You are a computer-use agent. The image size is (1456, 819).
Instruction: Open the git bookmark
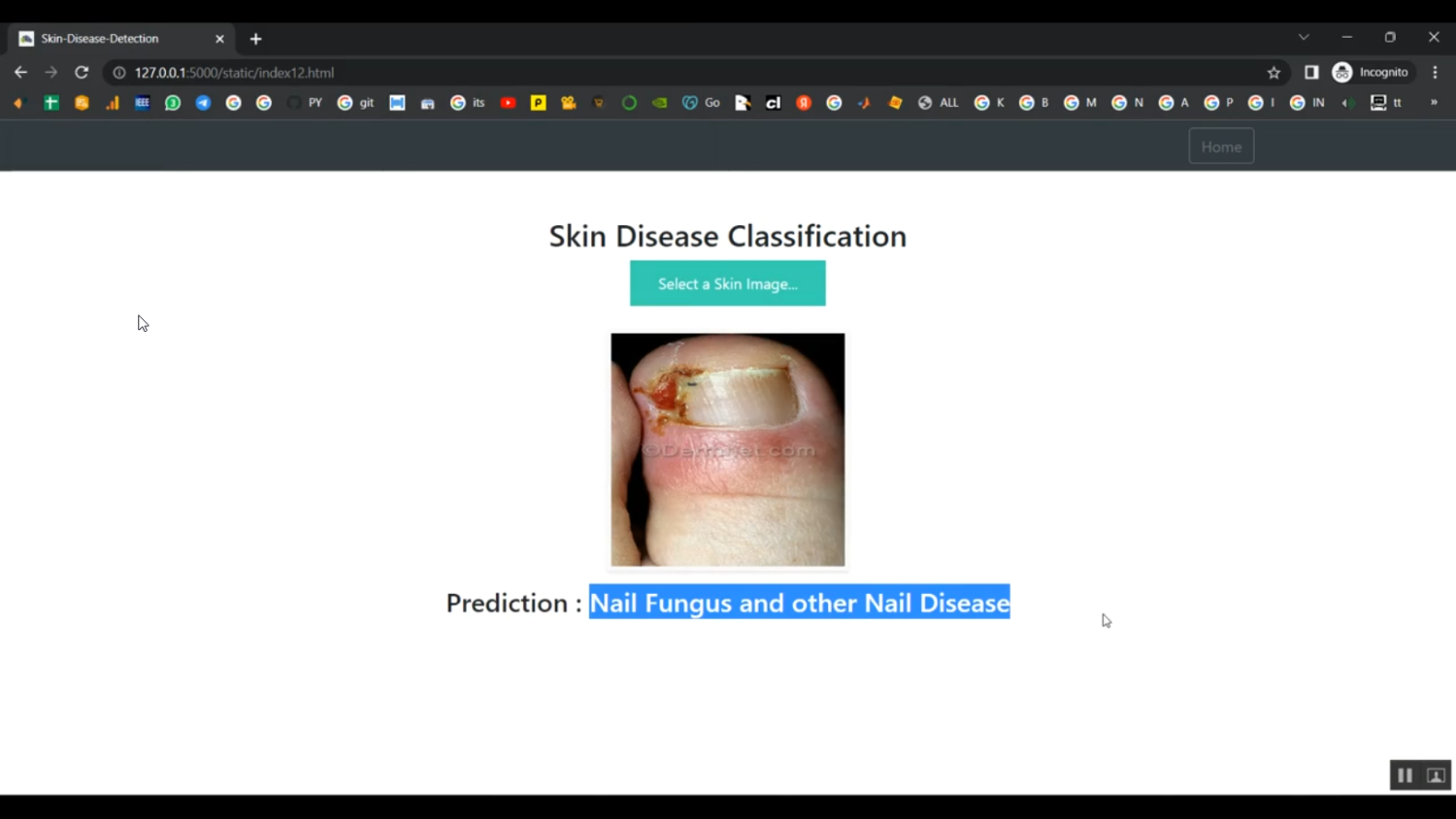tap(356, 102)
